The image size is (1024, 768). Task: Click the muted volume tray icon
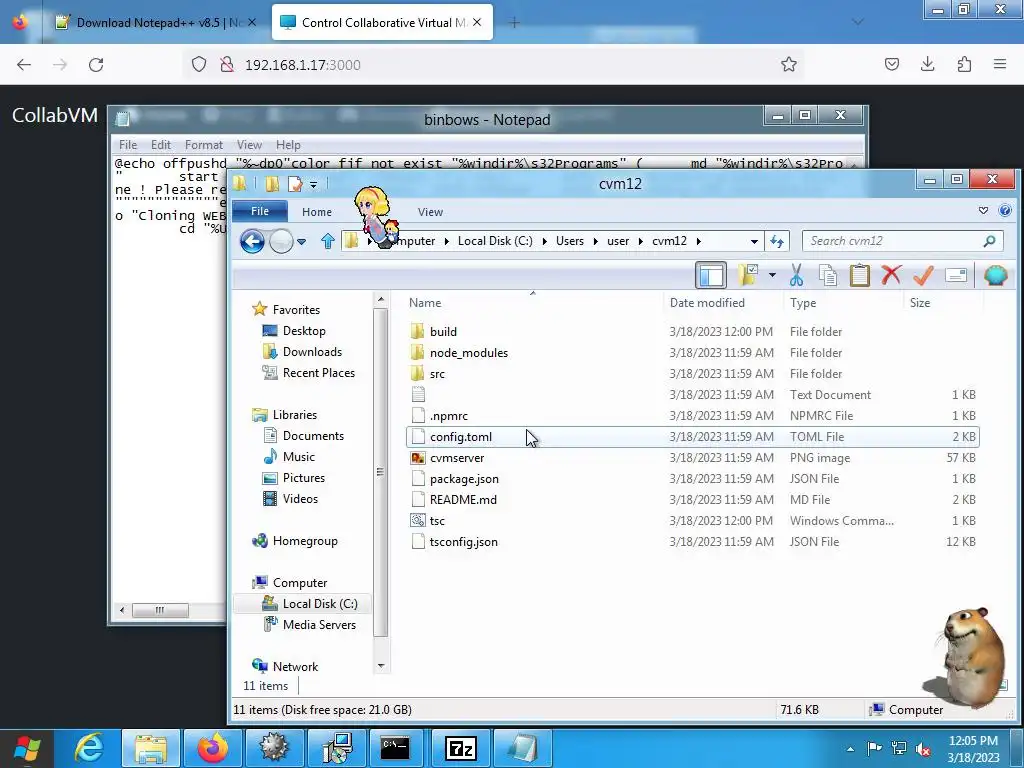tap(923, 748)
